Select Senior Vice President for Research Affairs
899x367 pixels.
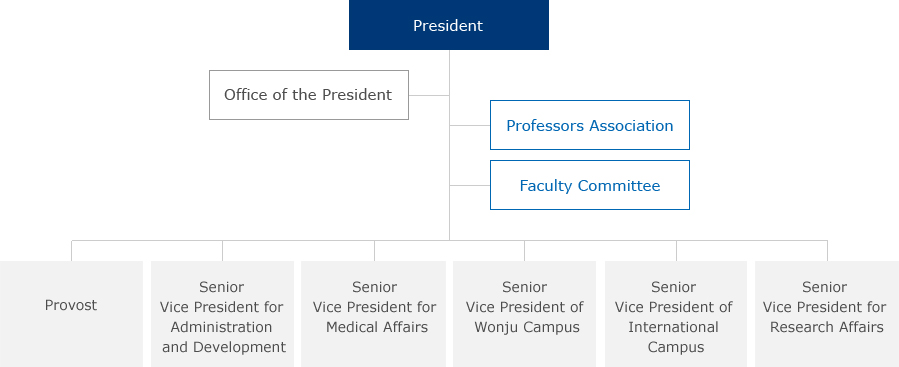[827, 314]
